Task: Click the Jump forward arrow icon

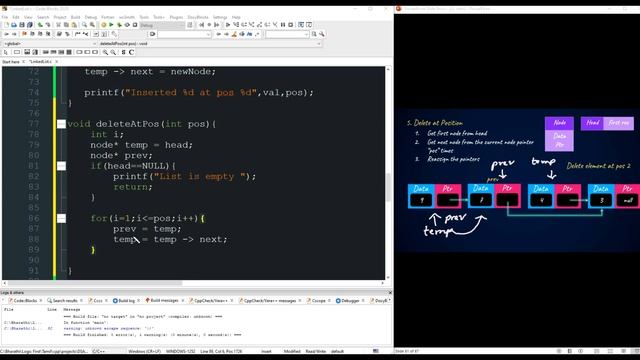Action: pyautogui.click(x=14, y=34)
